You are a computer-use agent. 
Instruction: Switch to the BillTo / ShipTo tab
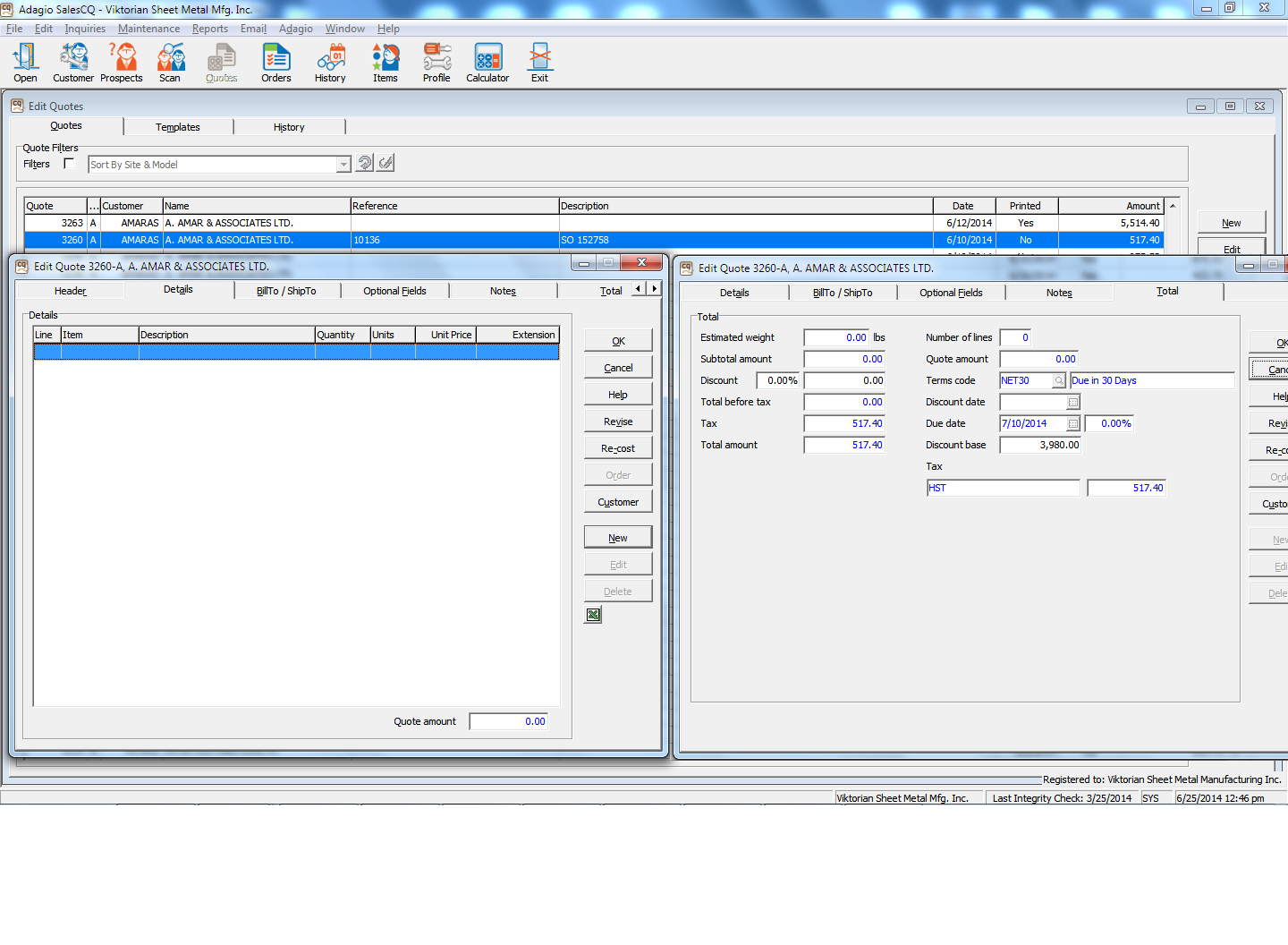tap(286, 291)
